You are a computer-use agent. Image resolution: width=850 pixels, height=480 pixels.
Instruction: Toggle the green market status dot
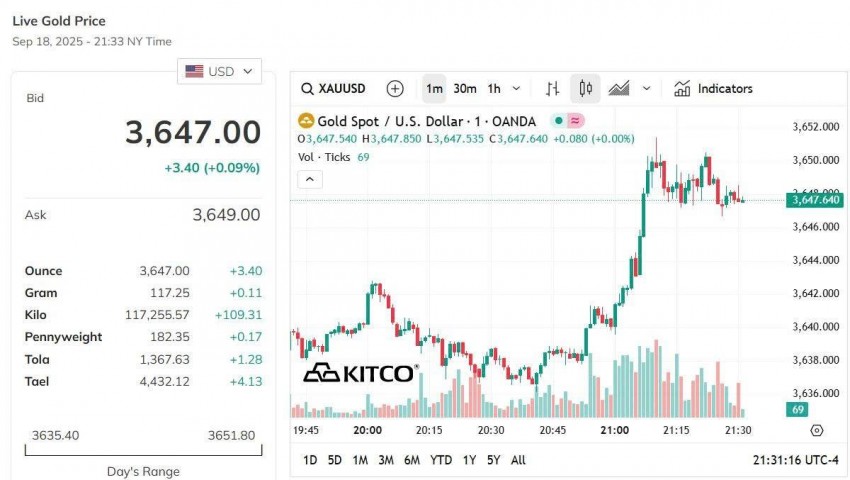click(558, 121)
